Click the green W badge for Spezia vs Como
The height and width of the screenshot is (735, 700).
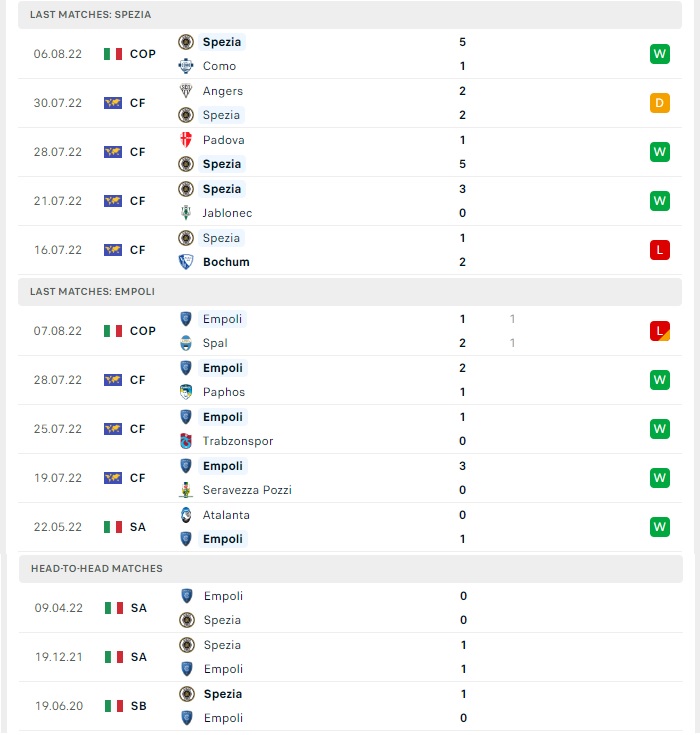click(660, 54)
